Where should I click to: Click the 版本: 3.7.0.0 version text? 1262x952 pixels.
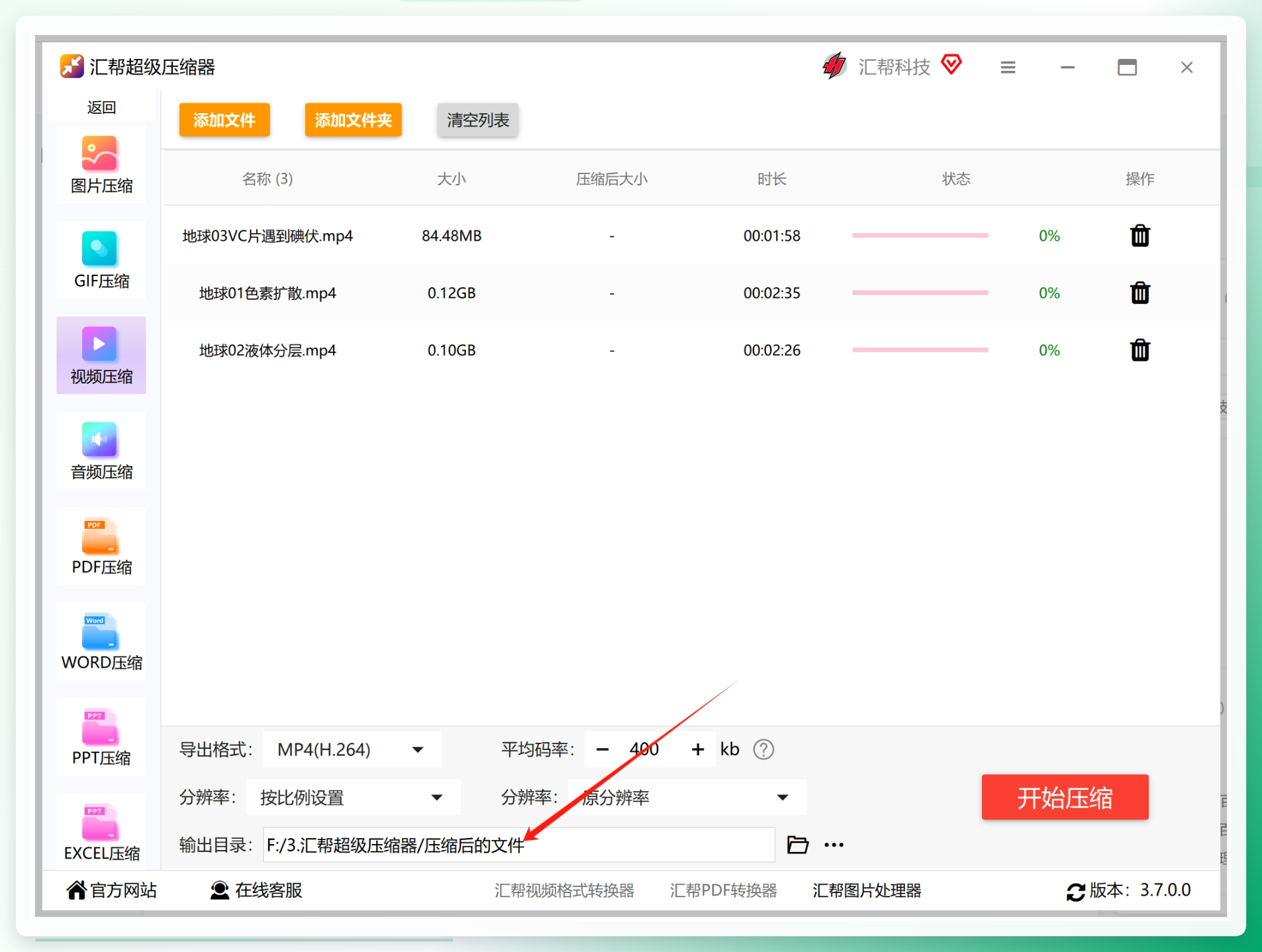pyautogui.click(x=1140, y=890)
